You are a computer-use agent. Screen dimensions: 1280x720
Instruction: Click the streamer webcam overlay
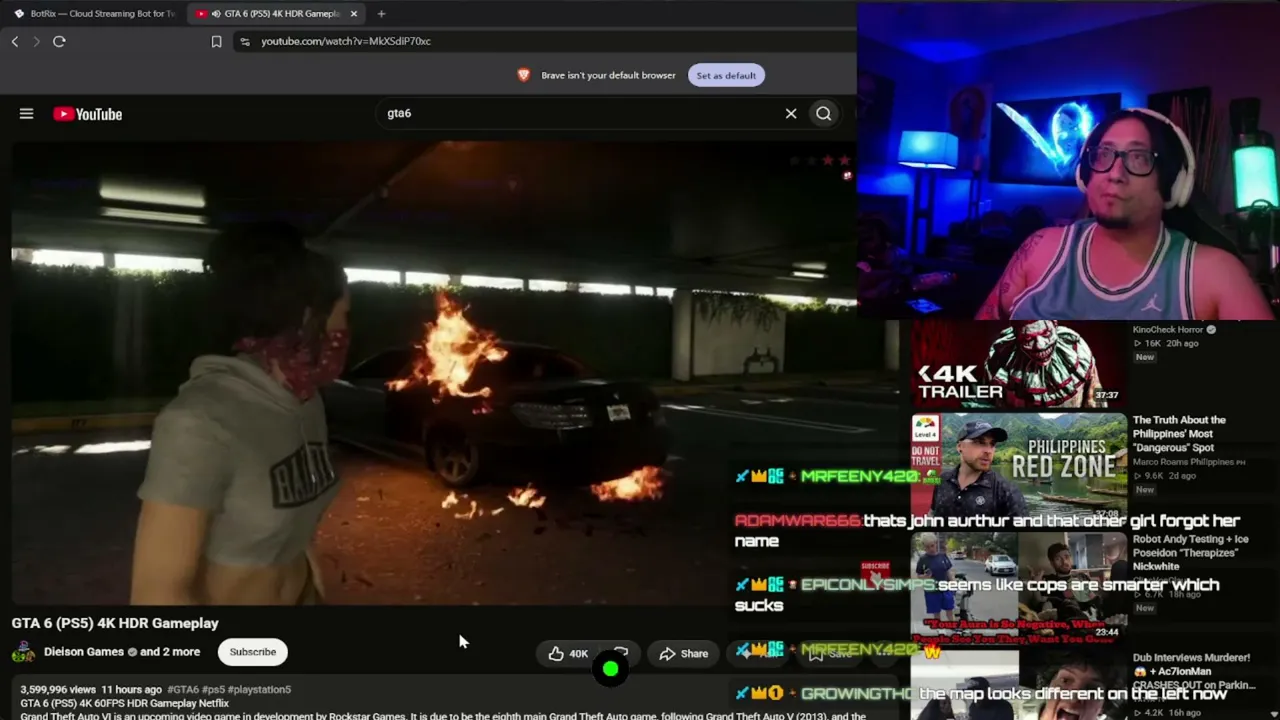click(1068, 162)
